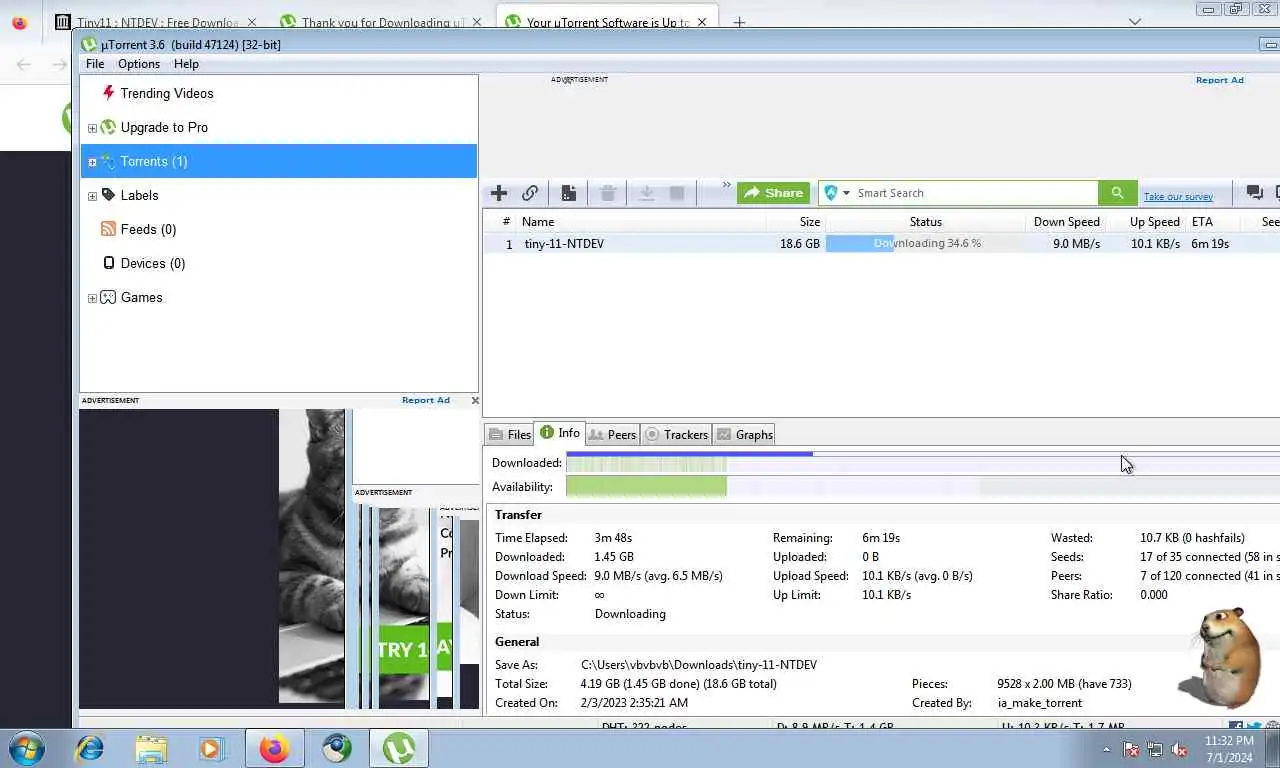Select Games in the sidebar
Screen dimensions: 1280x768
[141, 297]
